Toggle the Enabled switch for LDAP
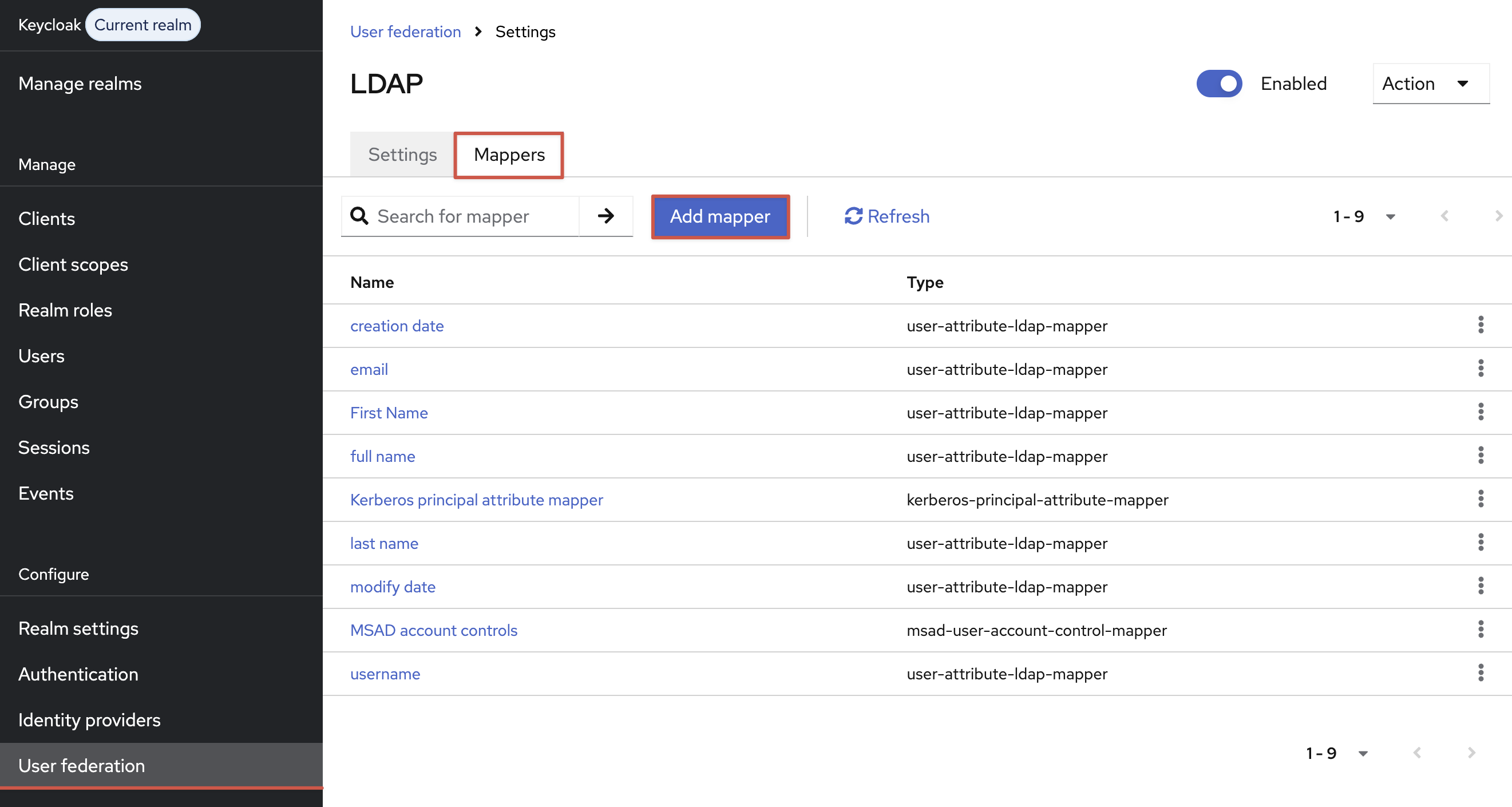Screen dimensions: 1512x807 point(1219,84)
